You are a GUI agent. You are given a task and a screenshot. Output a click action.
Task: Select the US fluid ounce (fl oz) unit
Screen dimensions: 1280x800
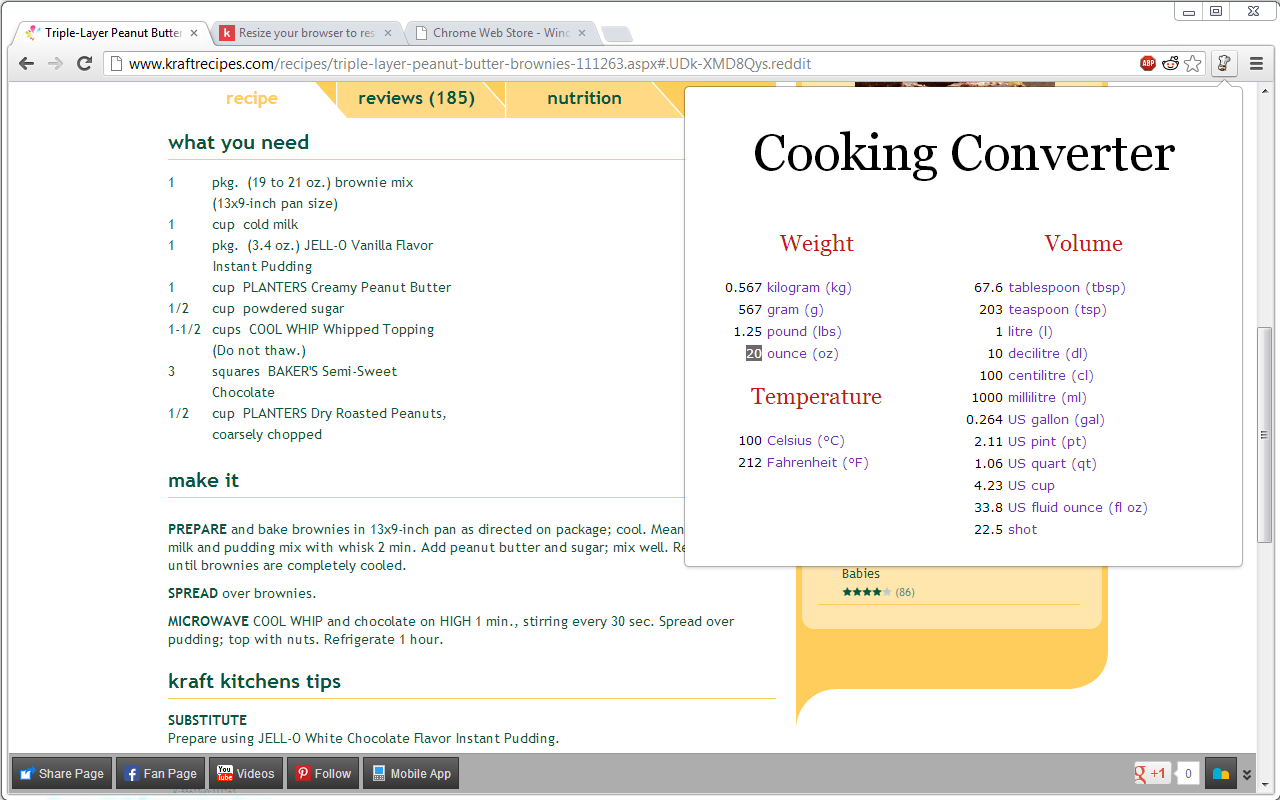point(1078,507)
